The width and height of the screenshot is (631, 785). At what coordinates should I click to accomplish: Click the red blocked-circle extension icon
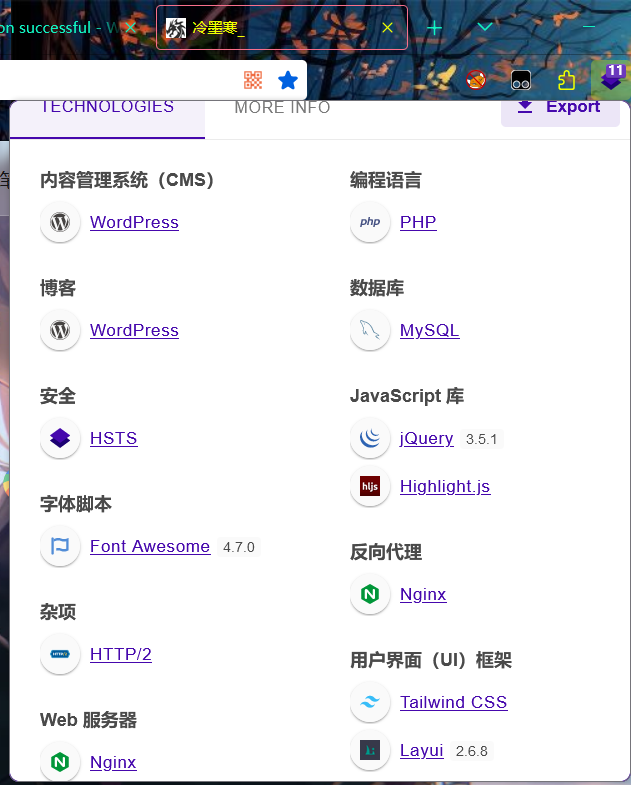(x=476, y=80)
